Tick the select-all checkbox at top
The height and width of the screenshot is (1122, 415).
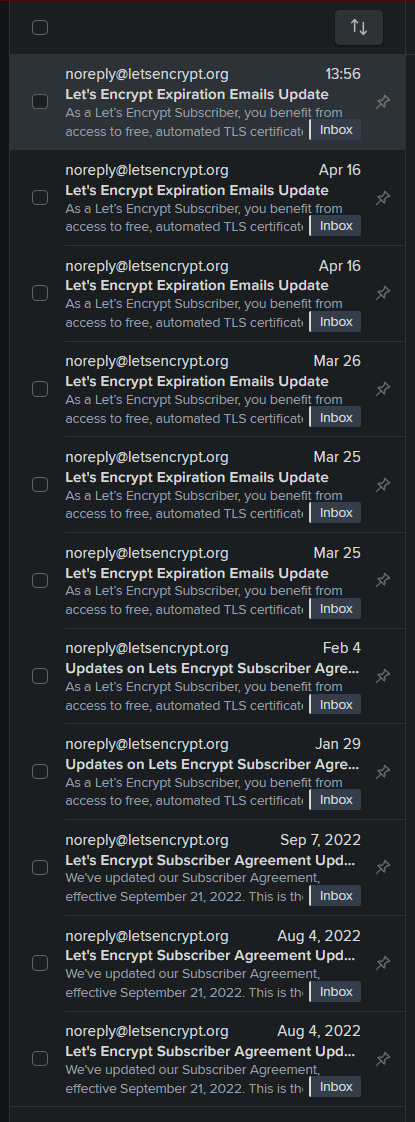tap(40, 27)
